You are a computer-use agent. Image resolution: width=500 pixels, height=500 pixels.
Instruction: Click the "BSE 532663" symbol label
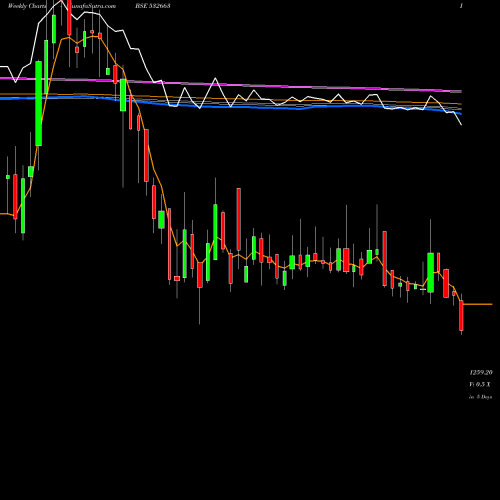(x=153, y=6)
